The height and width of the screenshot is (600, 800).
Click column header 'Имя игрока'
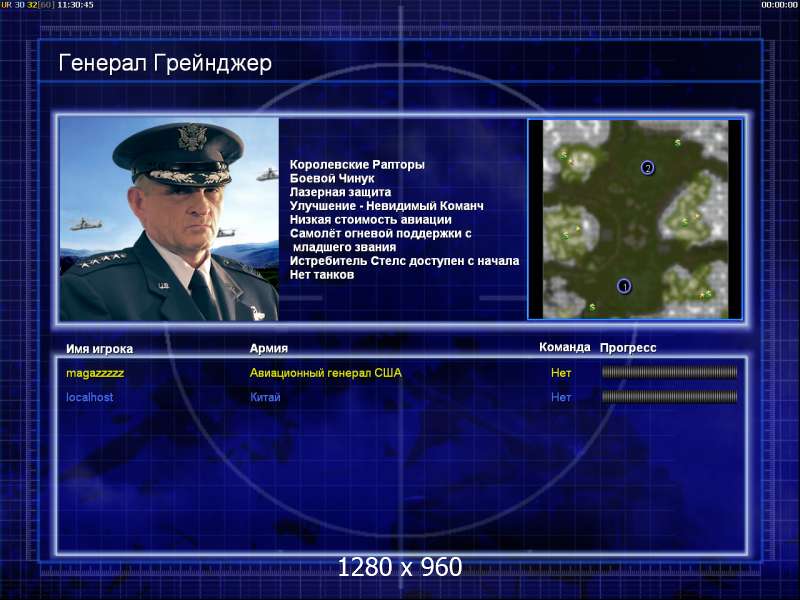pyautogui.click(x=99, y=349)
